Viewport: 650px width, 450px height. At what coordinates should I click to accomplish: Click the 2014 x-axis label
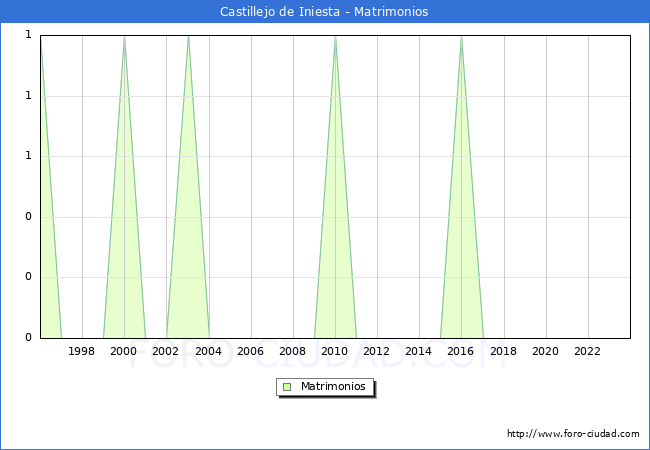419,351
